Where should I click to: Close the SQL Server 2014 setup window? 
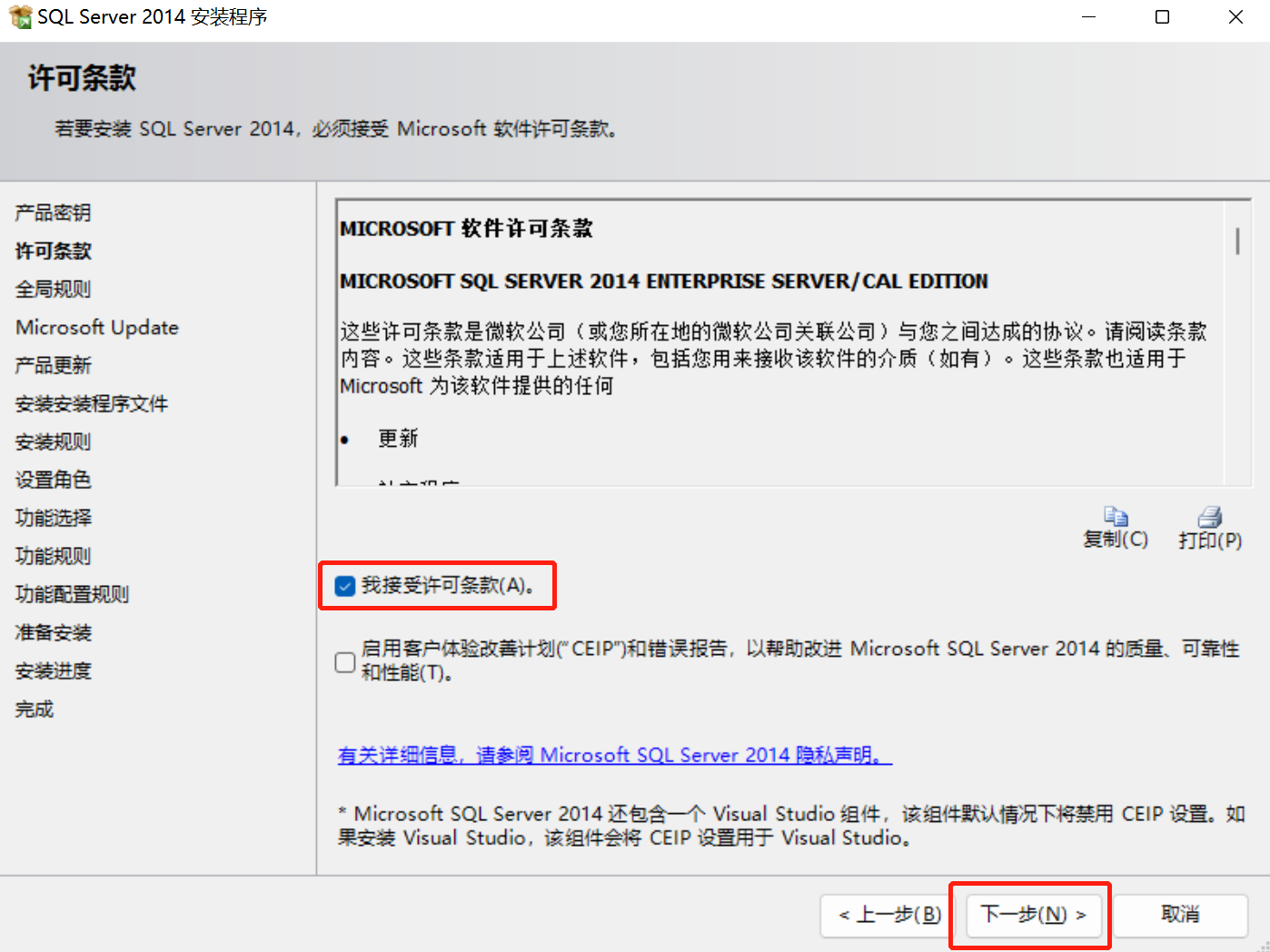tap(1235, 17)
